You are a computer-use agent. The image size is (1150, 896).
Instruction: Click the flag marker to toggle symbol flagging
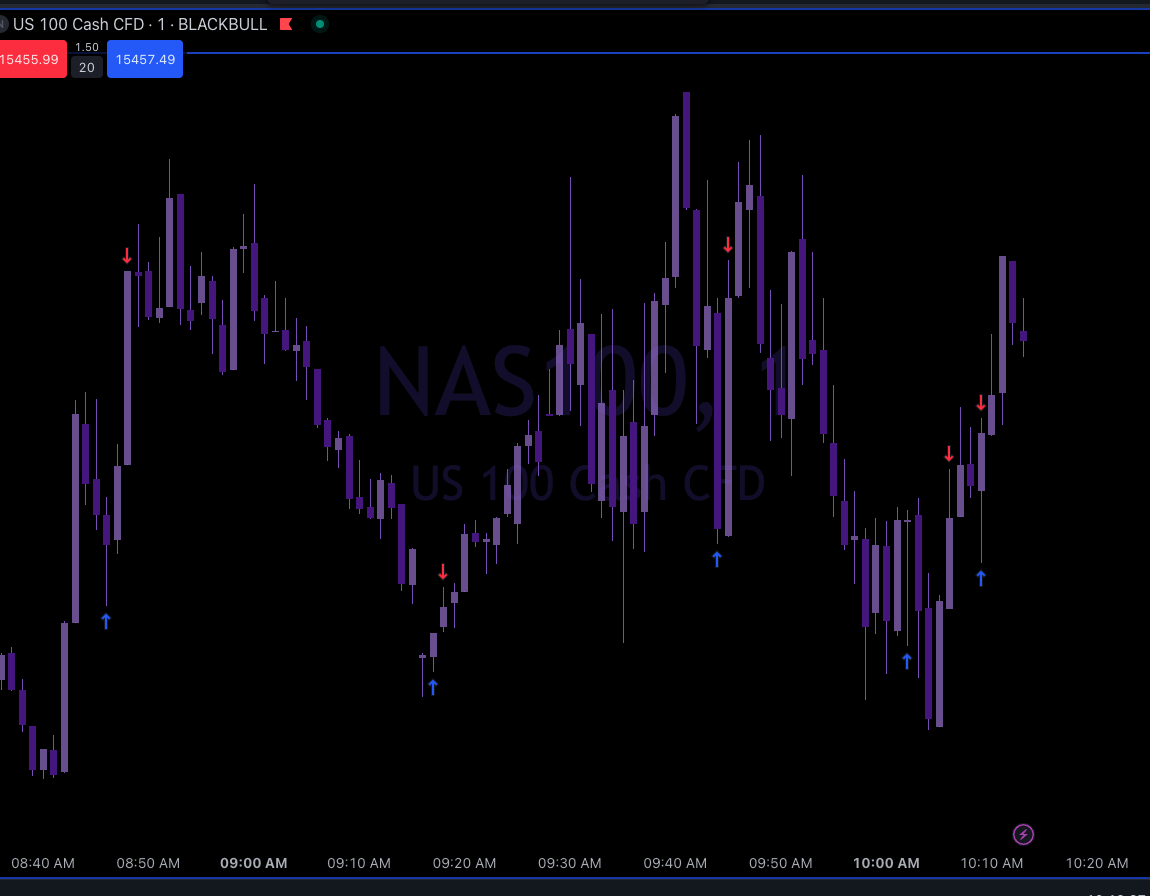[286, 24]
